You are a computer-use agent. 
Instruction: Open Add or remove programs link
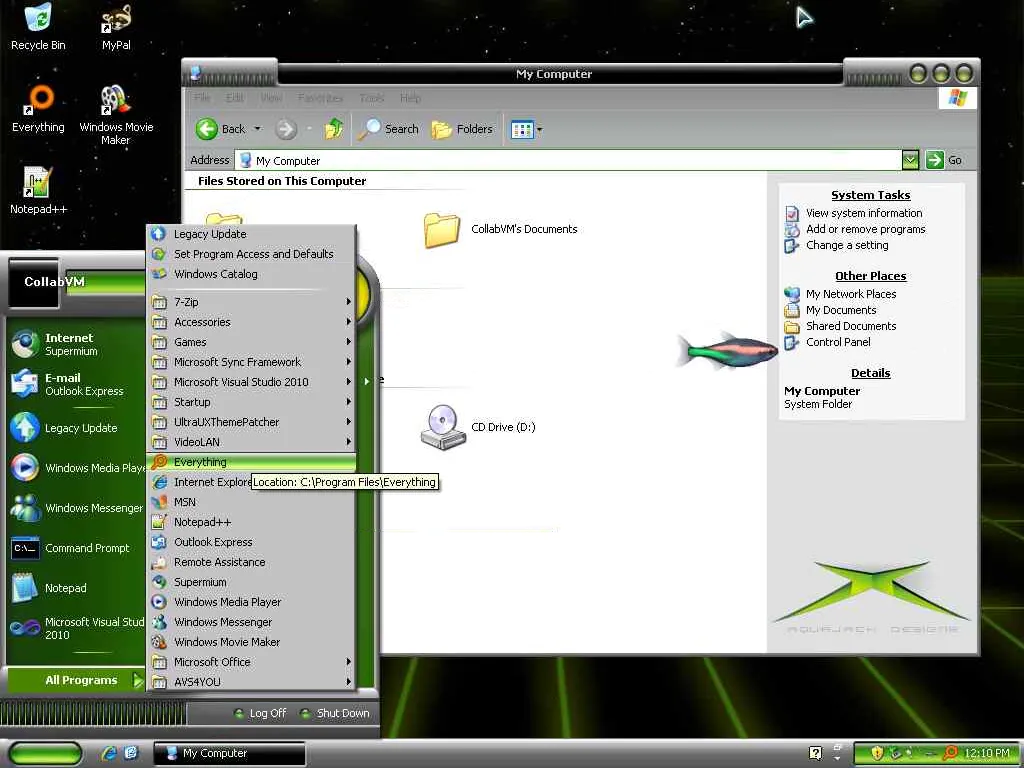865,229
